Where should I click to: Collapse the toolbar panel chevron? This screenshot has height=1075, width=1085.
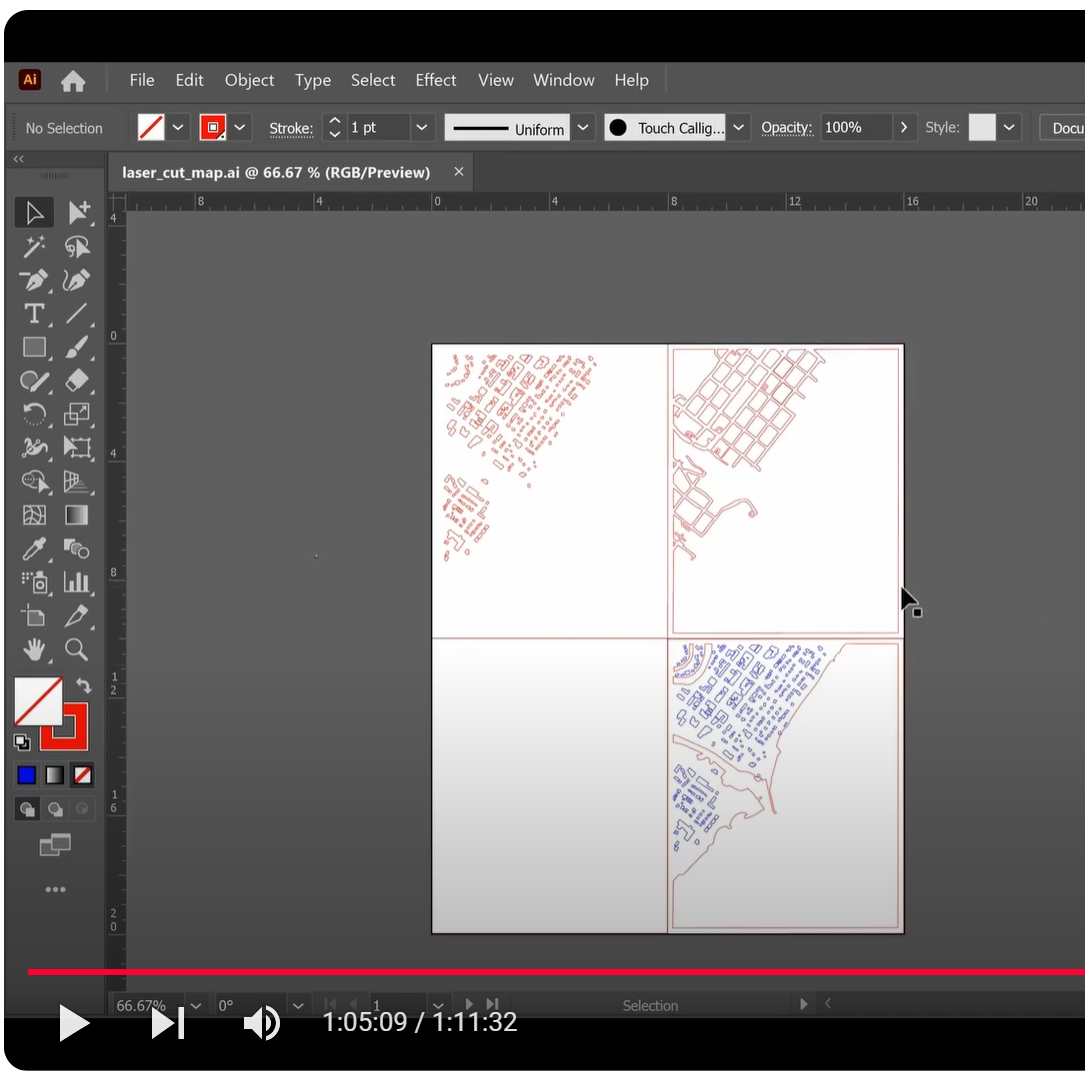(18, 158)
